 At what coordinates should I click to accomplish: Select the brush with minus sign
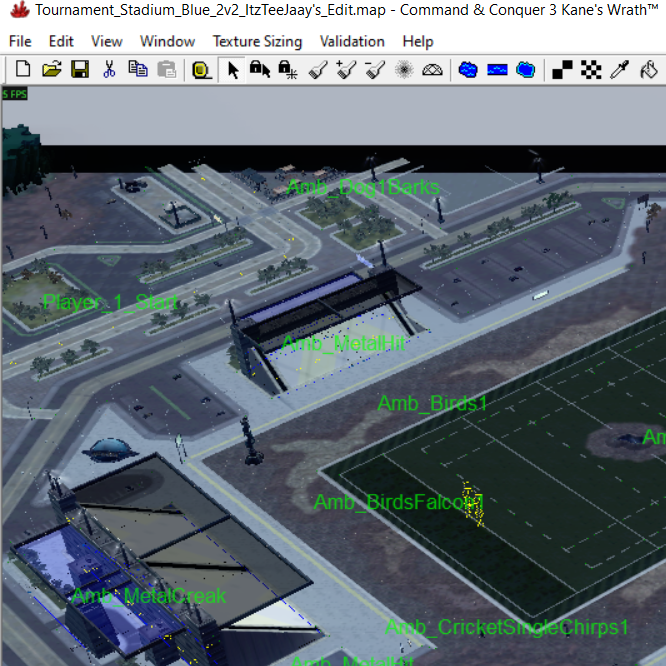[375, 69]
